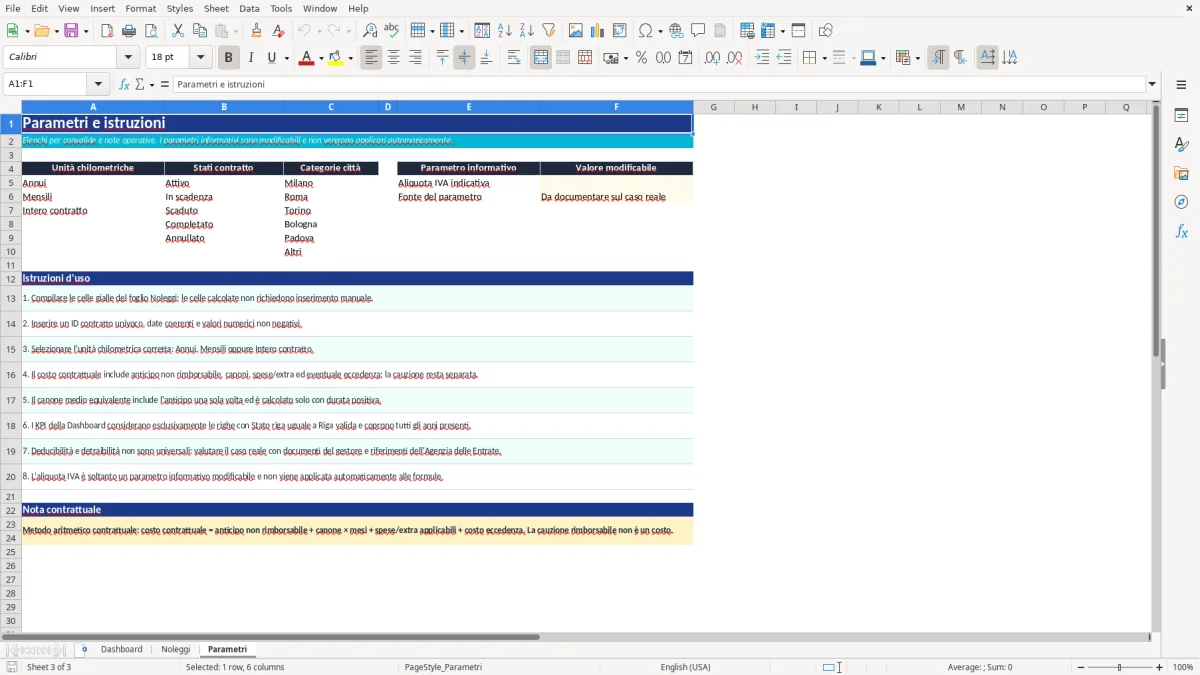Insert a pivot table
The height and width of the screenshot is (675, 1200).
coord(620,31)
